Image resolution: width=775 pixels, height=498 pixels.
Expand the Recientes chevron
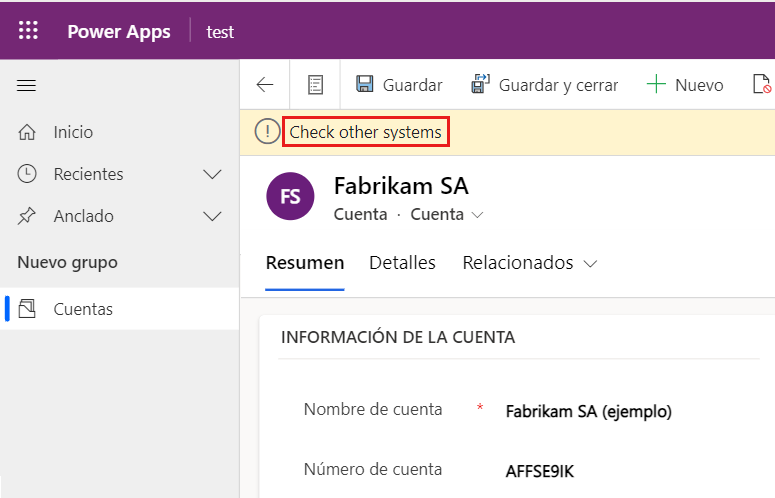212,174
